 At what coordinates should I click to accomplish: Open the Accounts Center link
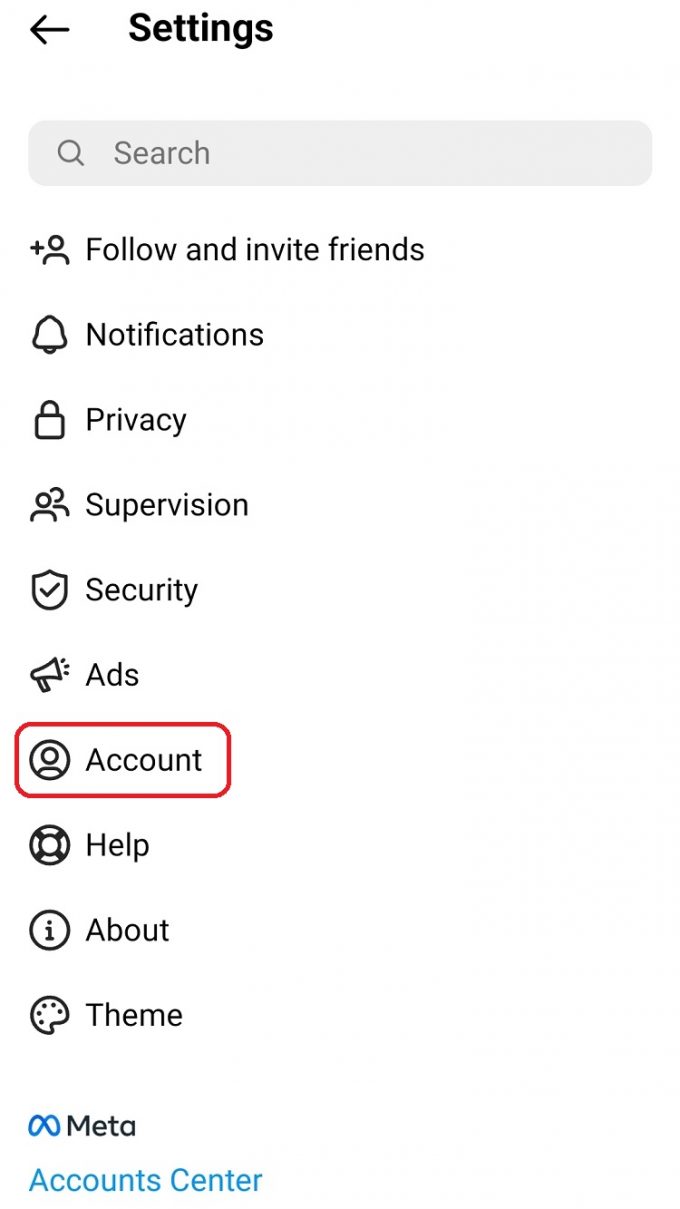tap(145, 1180)
